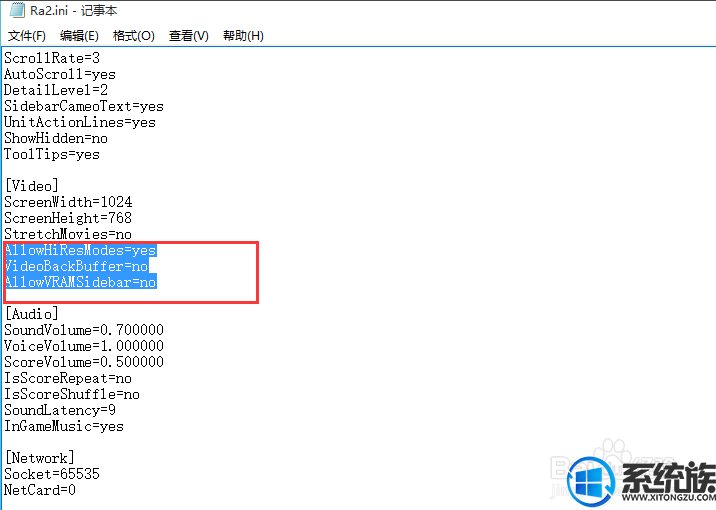Open the 格式(O) menu
This screenshot has height=510, width=716.
134,36
